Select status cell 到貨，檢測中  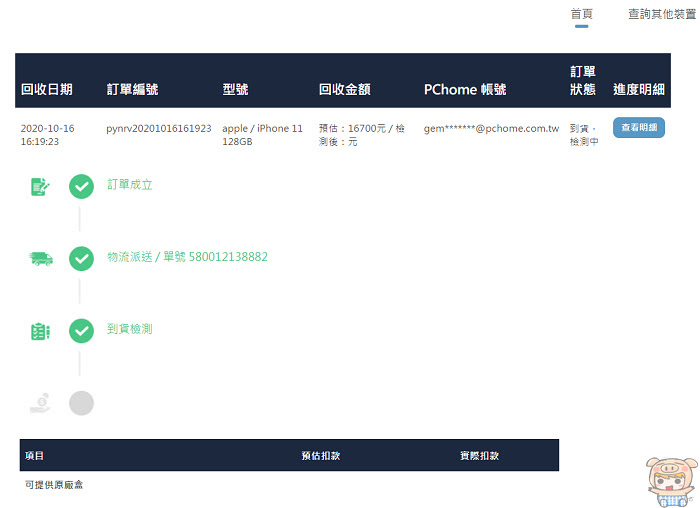point(584,135)
